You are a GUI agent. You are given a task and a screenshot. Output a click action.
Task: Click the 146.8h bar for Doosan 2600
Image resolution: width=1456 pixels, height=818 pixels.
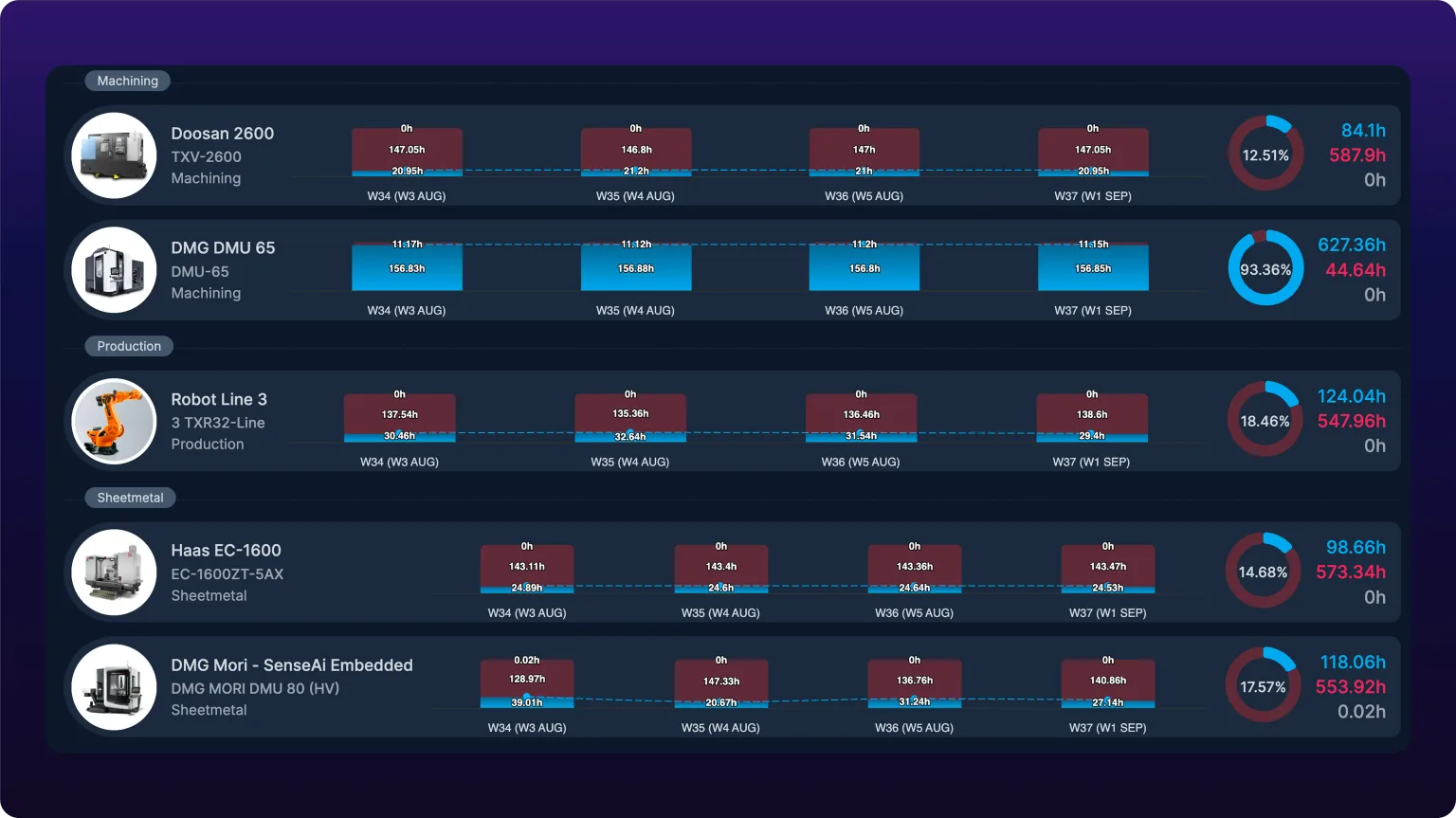636,150
